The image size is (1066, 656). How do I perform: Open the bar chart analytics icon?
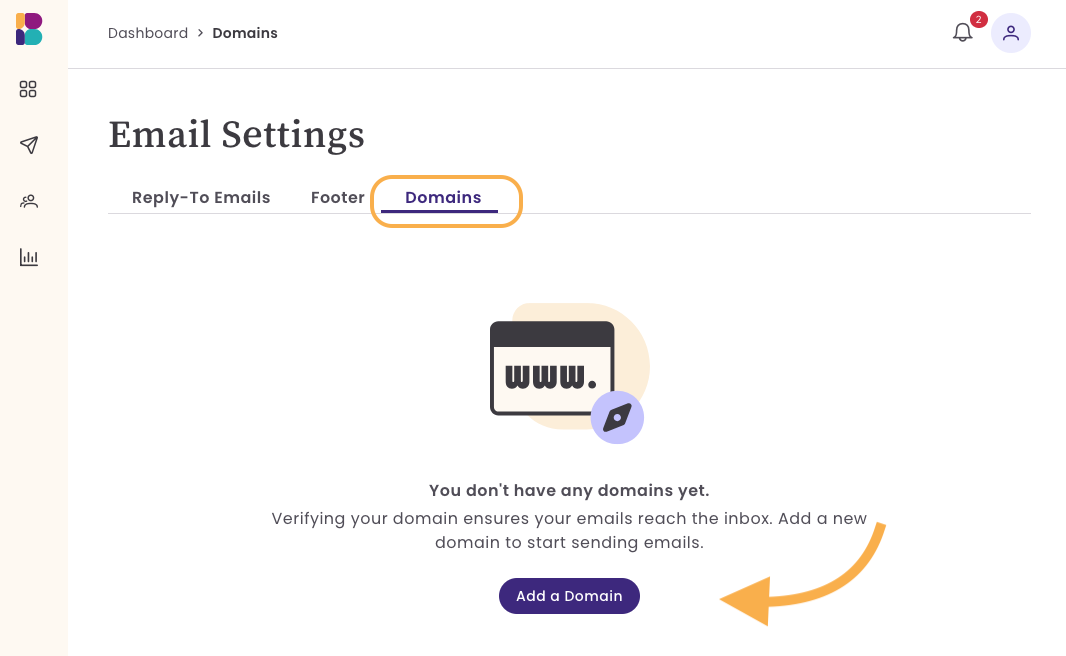29,257
